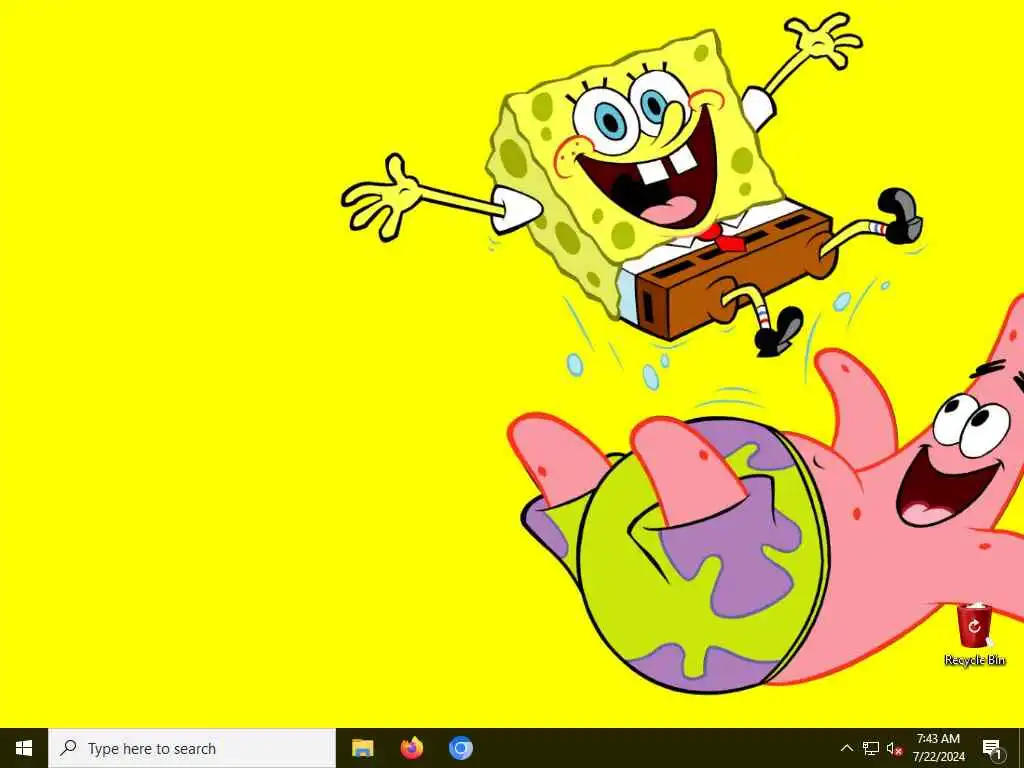The height and width of the screenshot is (768, 1024).
Task: Open File Explorer from the taskbar
Action: (x=362, y=748)
